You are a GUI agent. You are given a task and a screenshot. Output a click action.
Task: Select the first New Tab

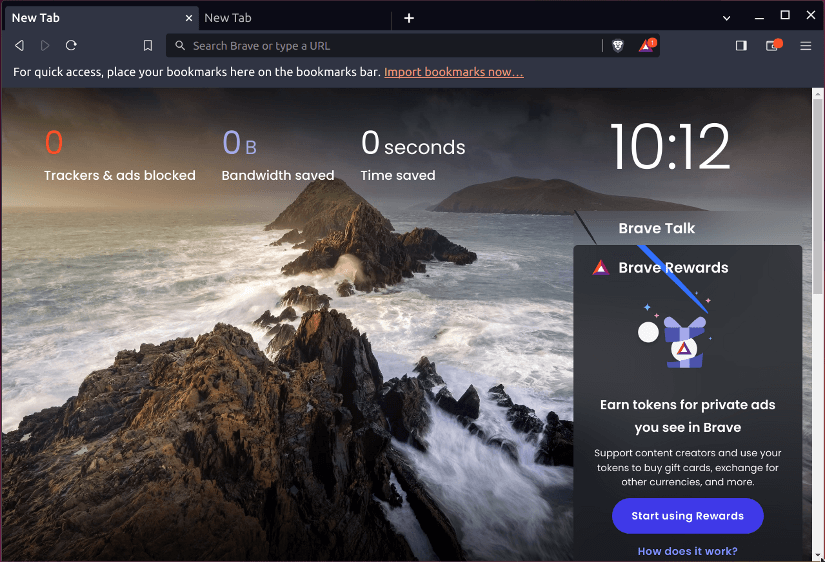[x=101, y=18]
